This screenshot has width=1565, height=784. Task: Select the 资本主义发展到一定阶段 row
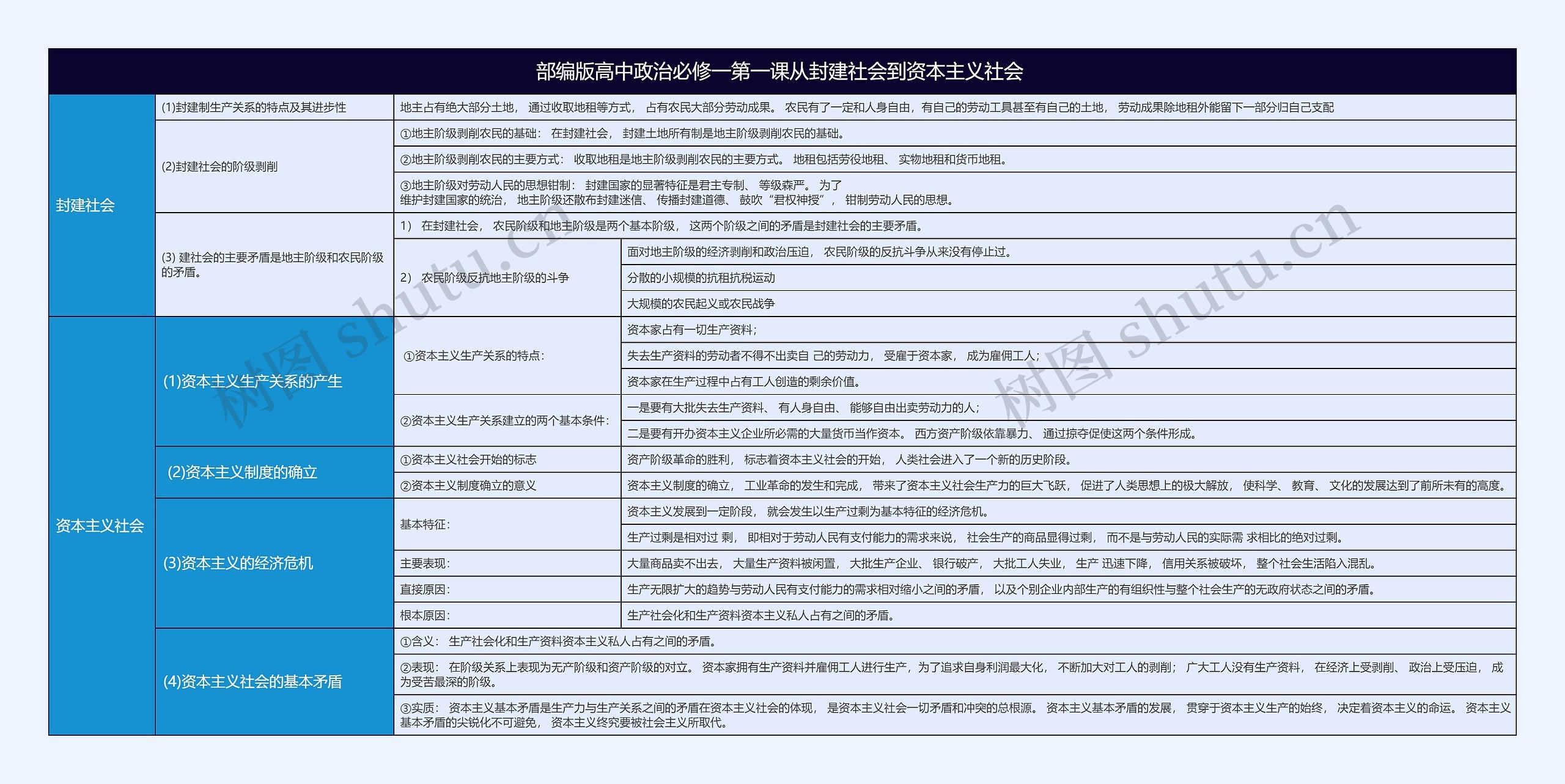click(1069, 511)
